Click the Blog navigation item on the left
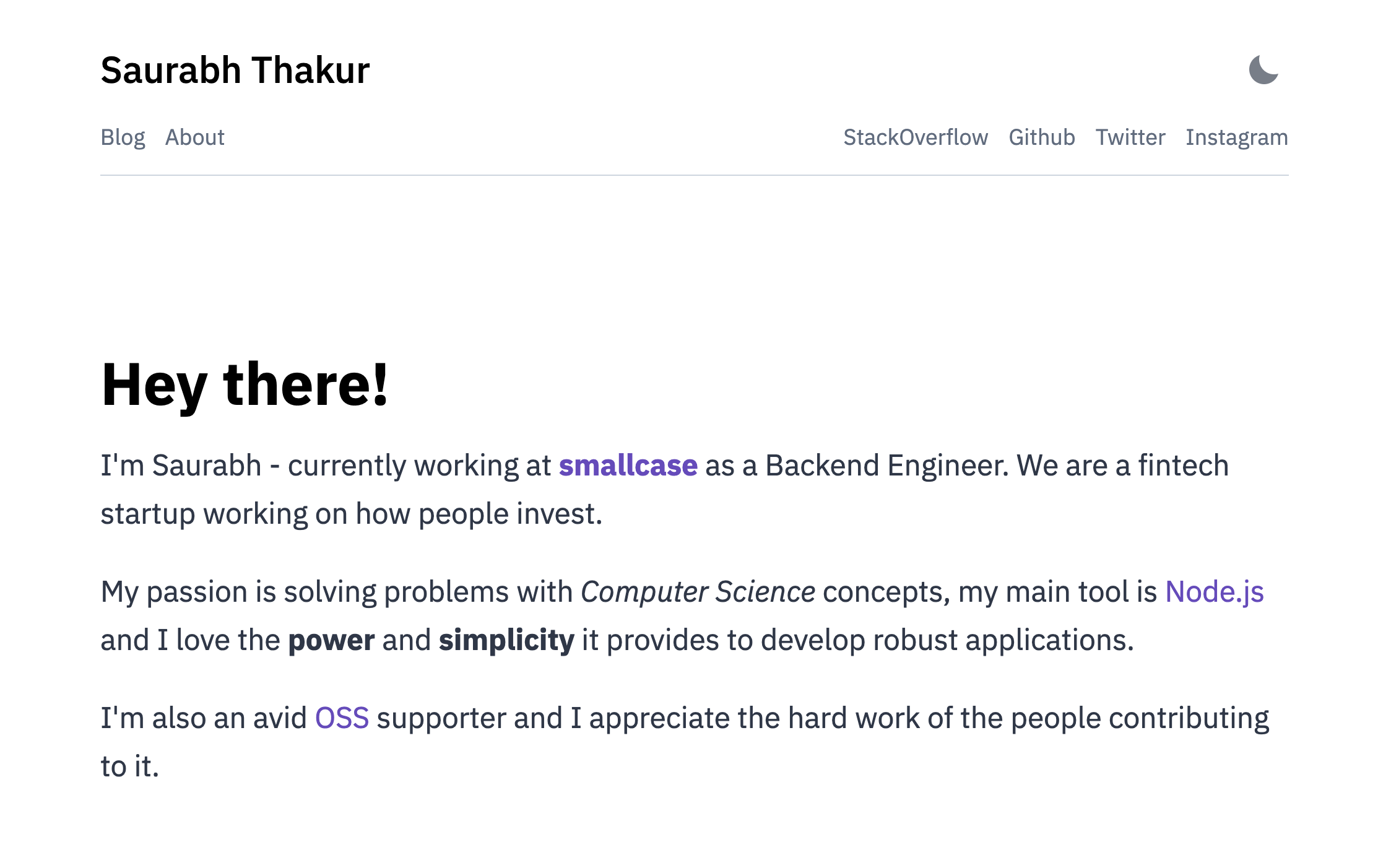The width and height of the screenshot is (1378, 868). [x=123, y=137]
